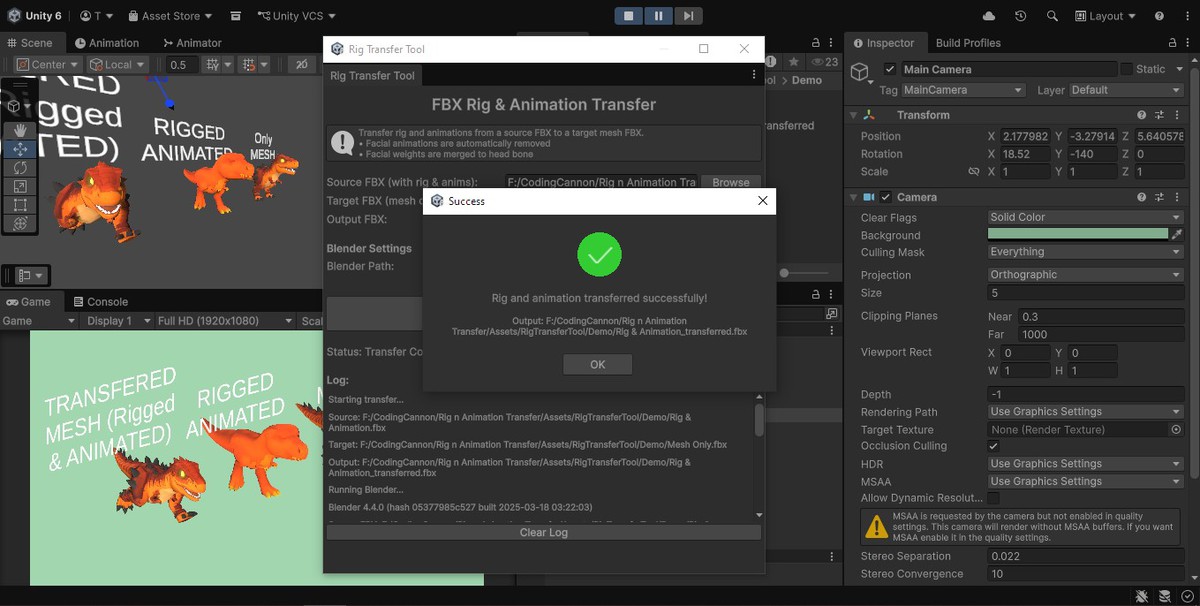1200x606 pixels.
Task: Open the Unity cloud services icon
Action: coord(989,16)
